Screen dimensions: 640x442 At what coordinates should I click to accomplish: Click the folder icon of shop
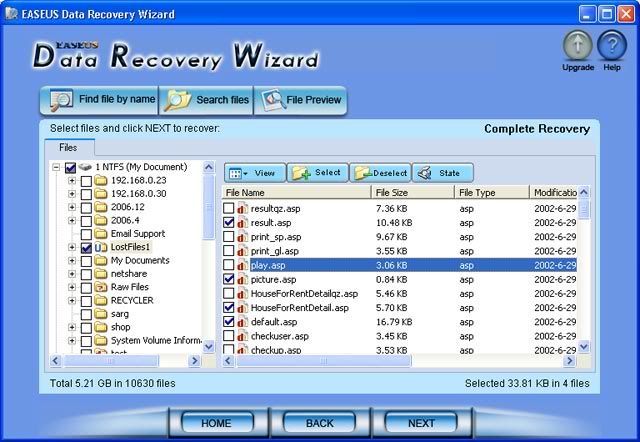100,327
